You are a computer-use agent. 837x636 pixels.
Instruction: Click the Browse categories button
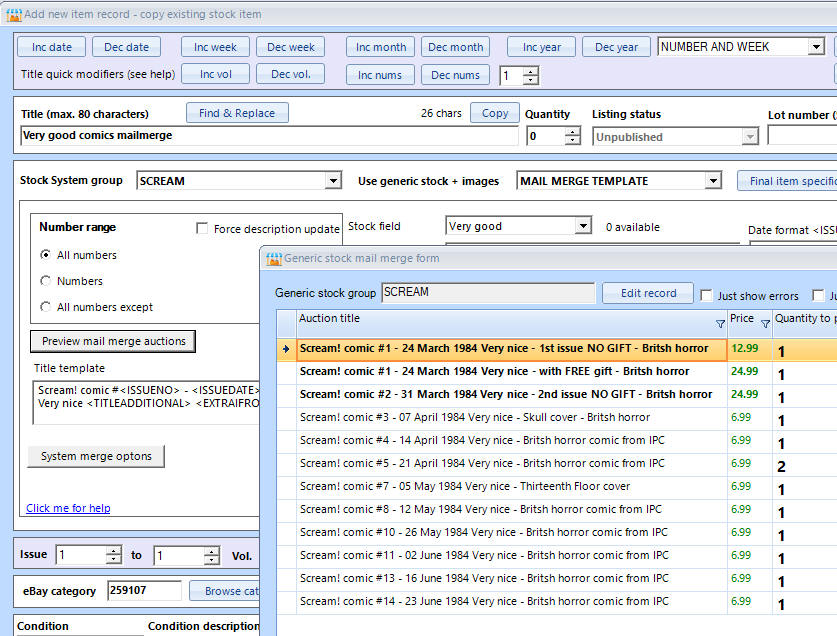click(x=225, y=591)
